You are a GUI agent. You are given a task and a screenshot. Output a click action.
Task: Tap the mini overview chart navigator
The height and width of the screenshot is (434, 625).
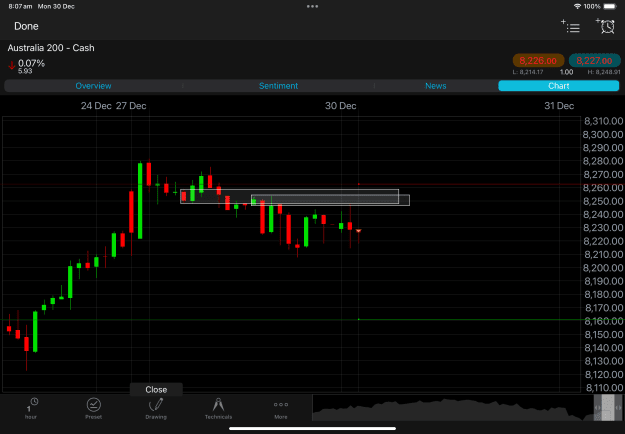pos(467,408)
